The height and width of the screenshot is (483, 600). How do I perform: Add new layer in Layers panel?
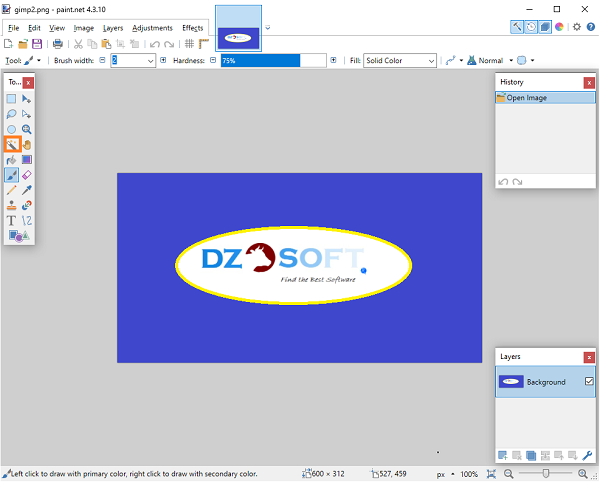[503, 455]
